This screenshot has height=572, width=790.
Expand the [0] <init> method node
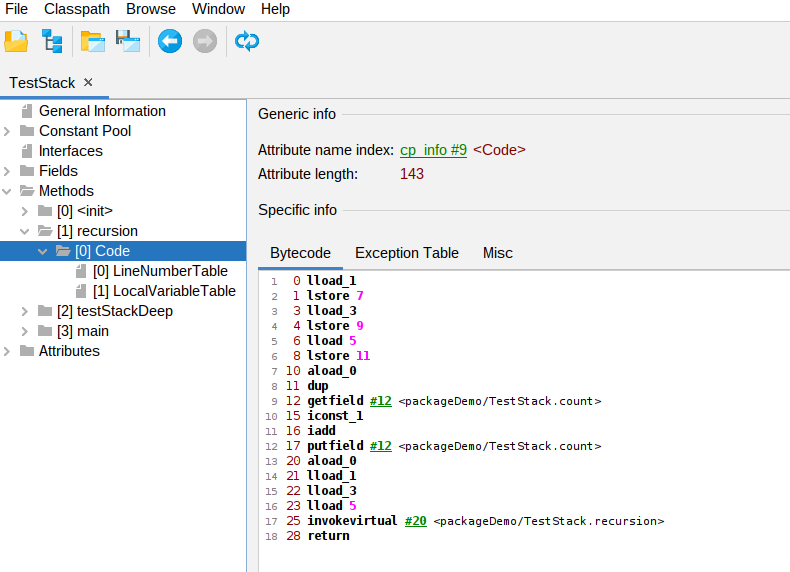[x=25, y=211]
